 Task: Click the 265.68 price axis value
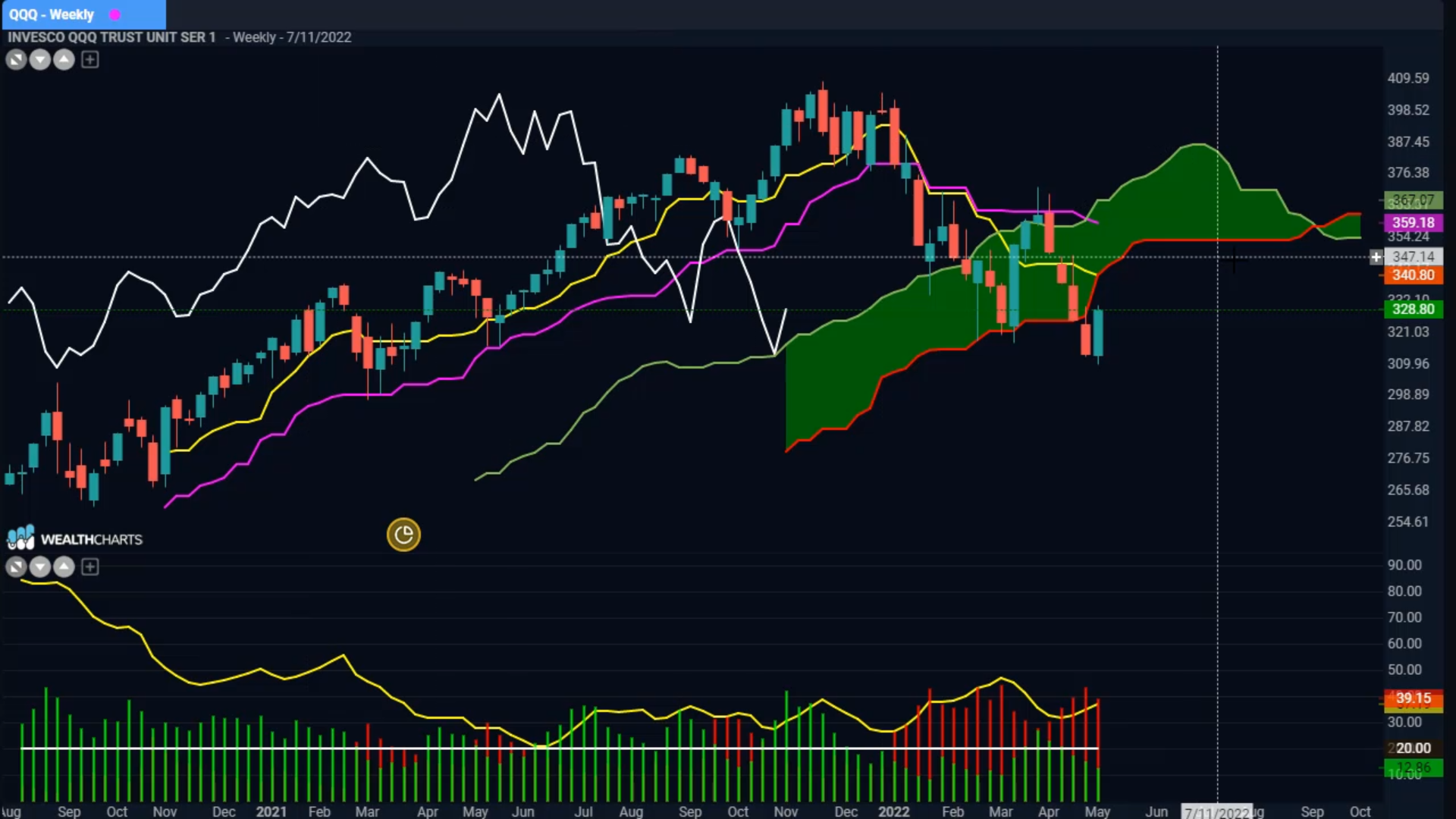click(x=1408, y=490)
